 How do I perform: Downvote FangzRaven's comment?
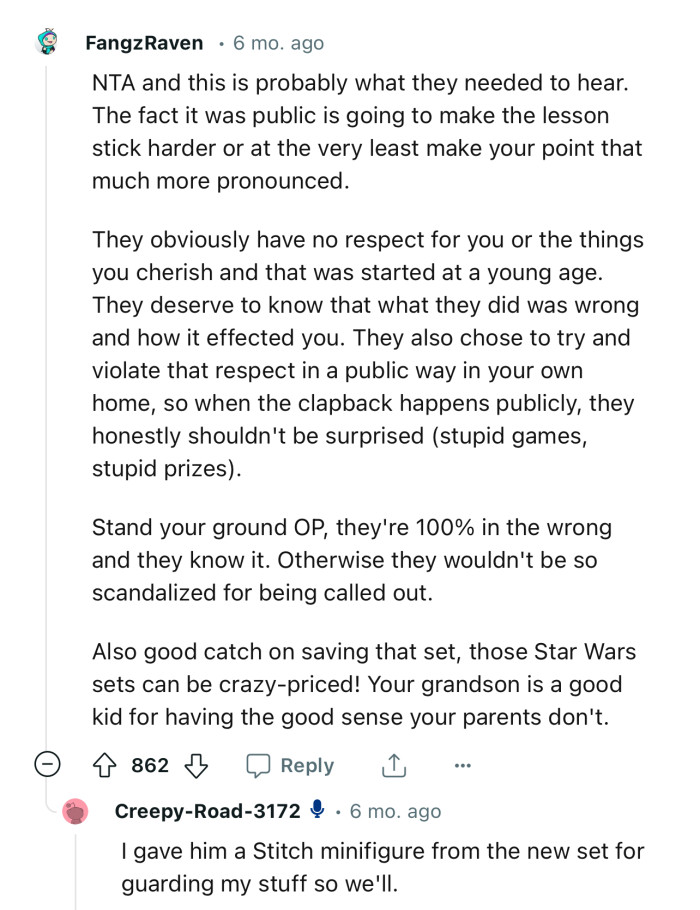tap(195, 766)
